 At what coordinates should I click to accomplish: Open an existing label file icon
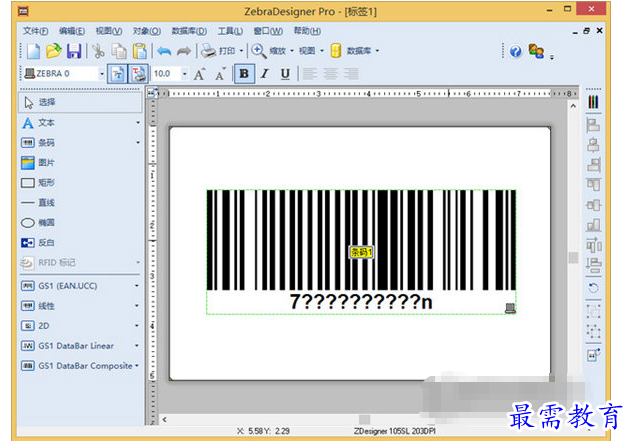click(54, 51)
